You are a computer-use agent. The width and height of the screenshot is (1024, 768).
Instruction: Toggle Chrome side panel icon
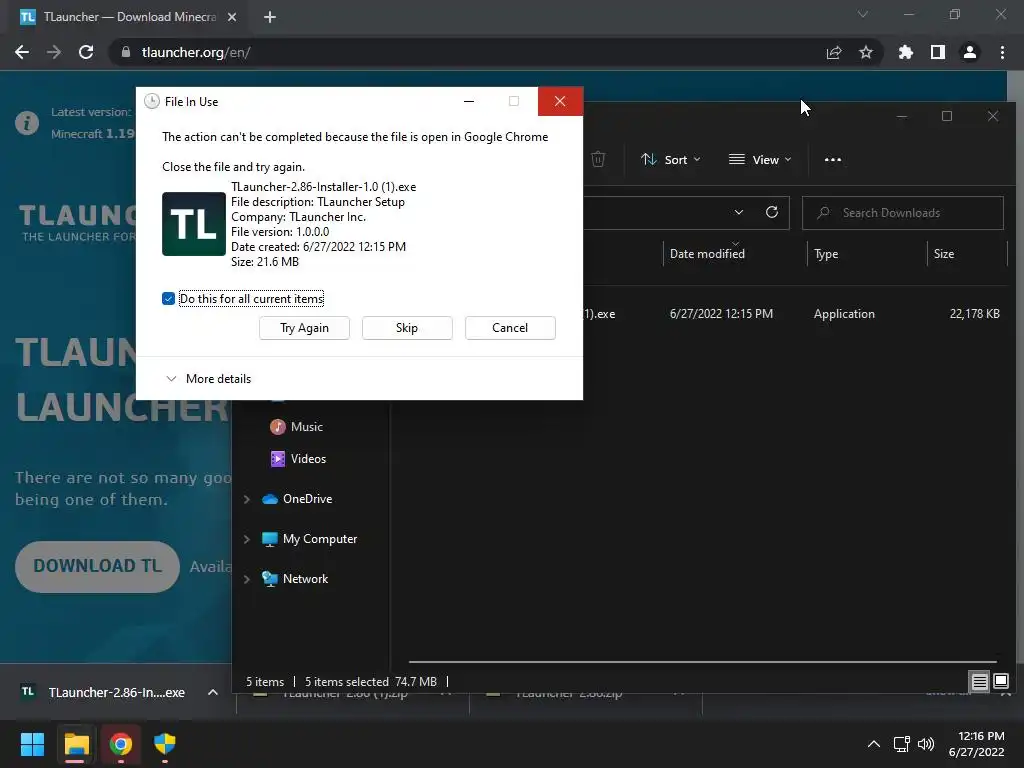tap(938, 52)
